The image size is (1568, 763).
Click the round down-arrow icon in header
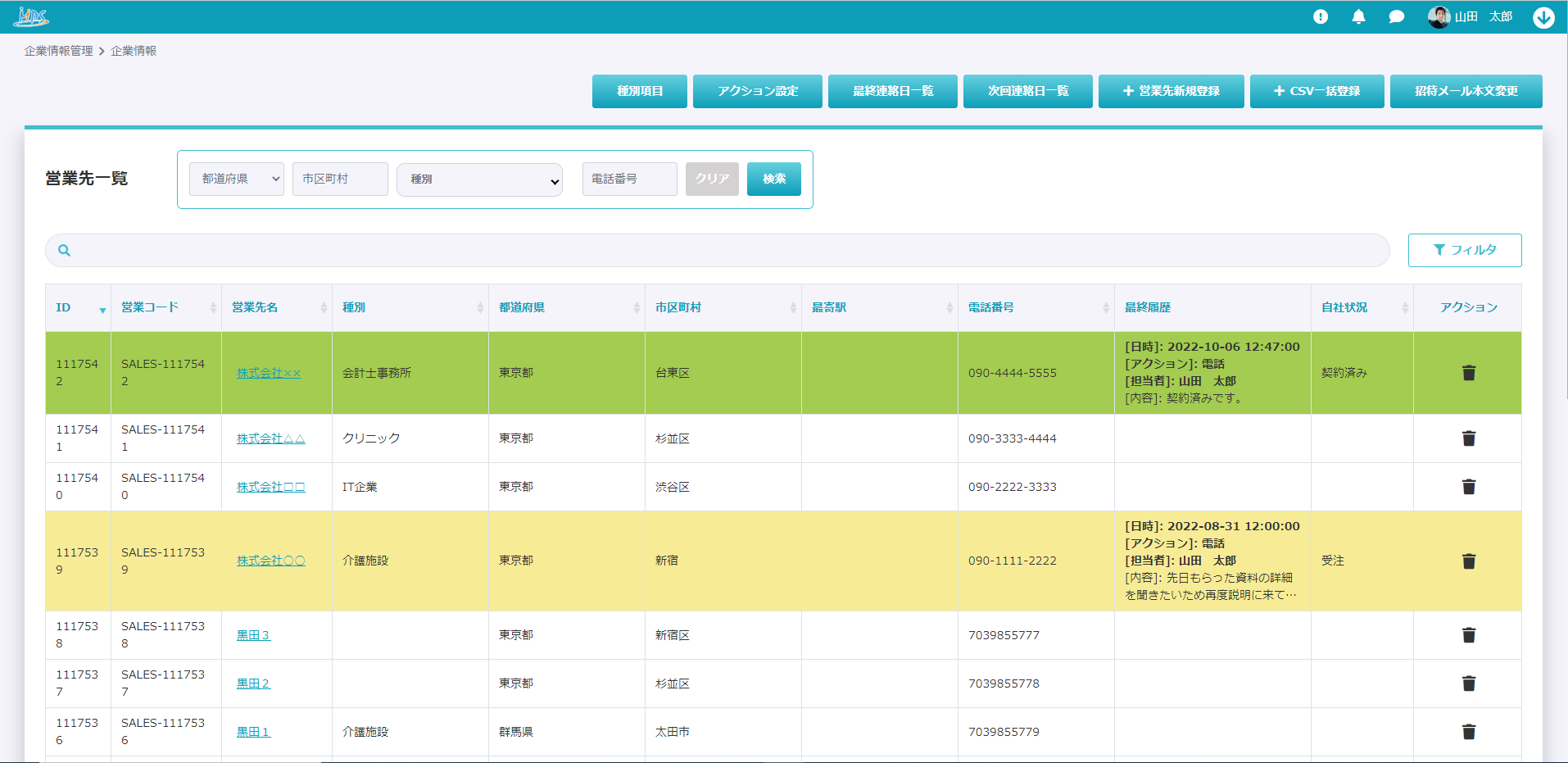(x=1543, y=17)
